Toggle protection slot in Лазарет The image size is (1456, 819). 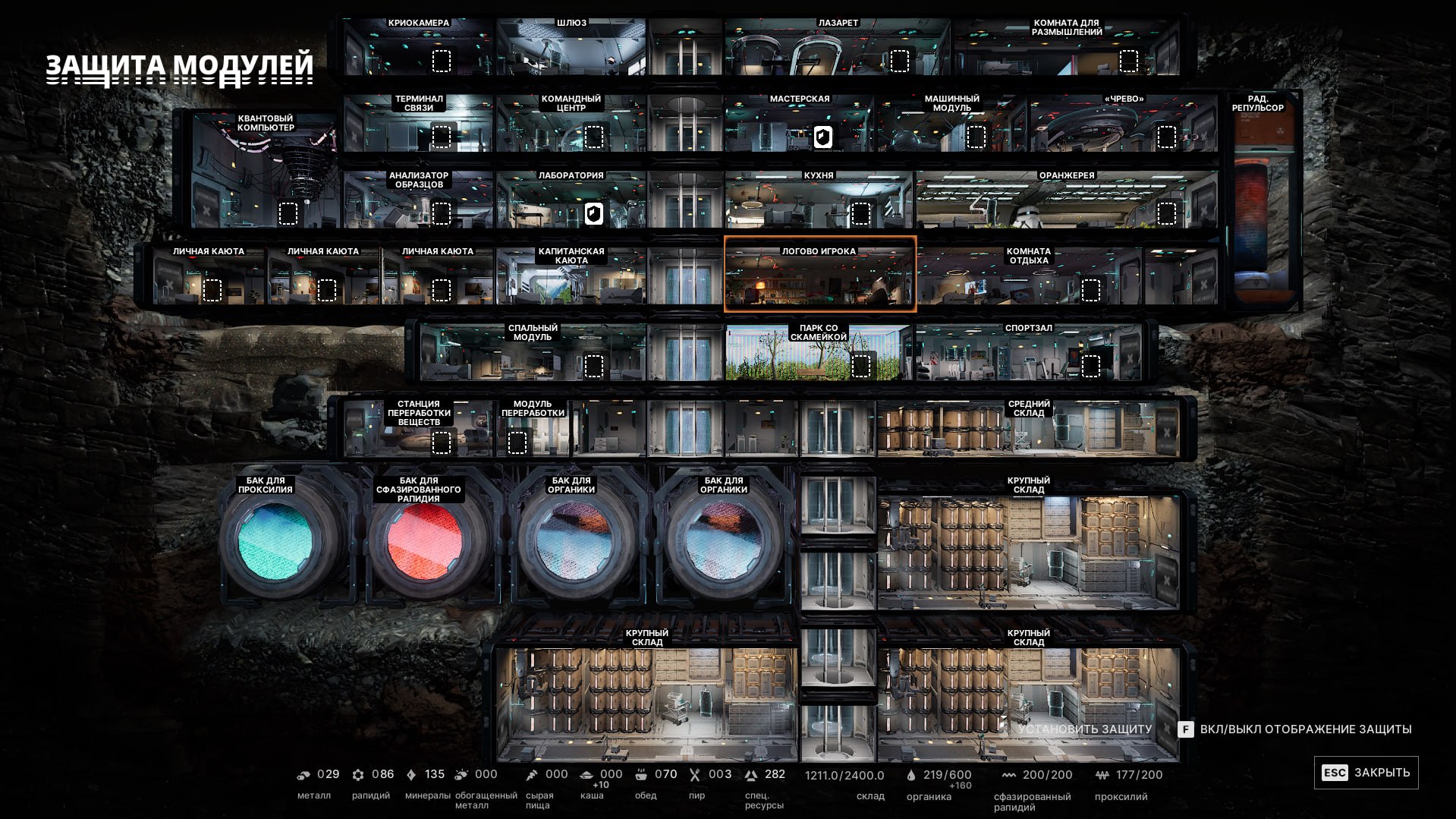click(900, 61)
